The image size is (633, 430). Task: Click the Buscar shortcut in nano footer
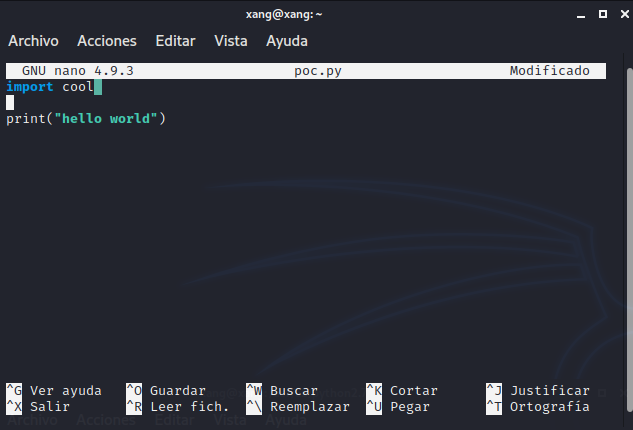pos(293,391)
